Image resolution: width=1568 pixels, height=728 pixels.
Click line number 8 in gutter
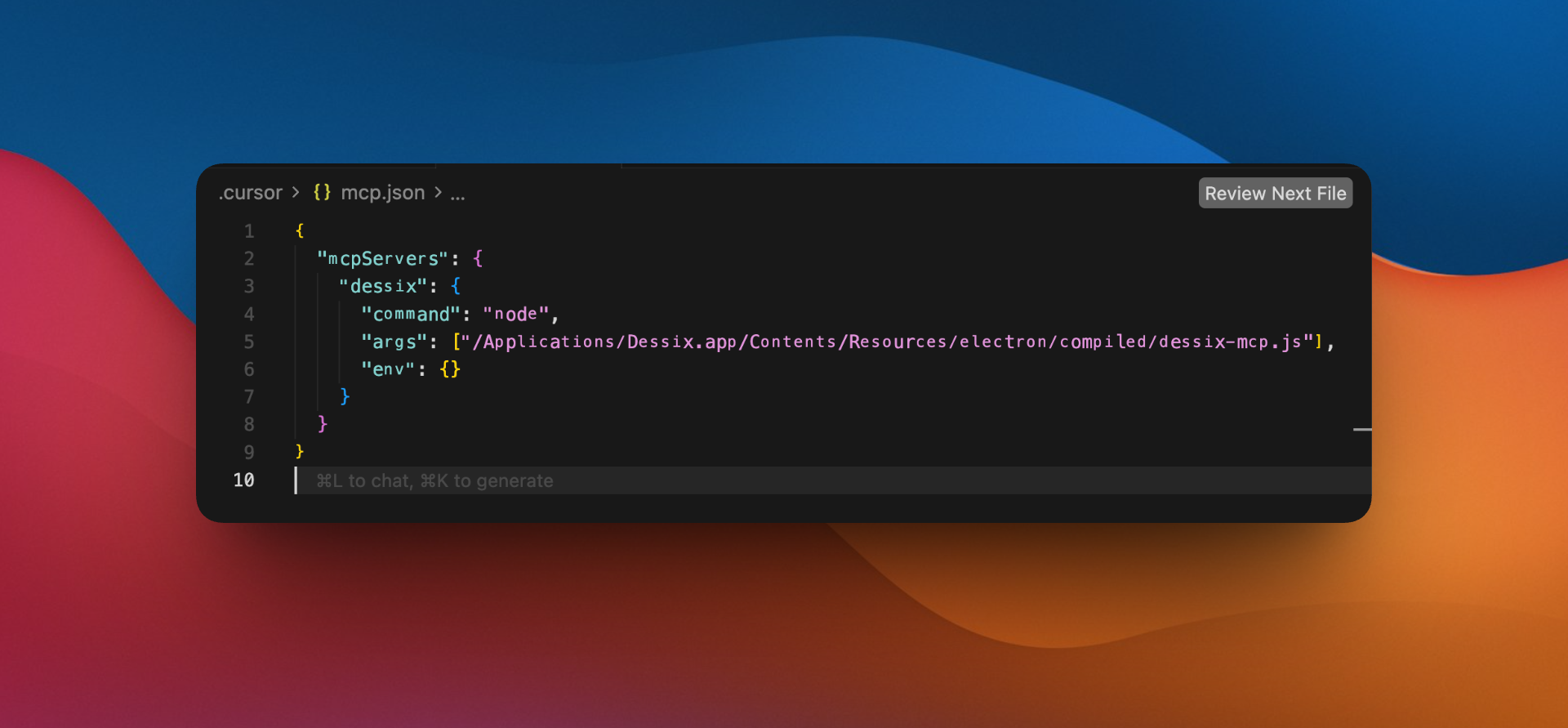tap(249, 425)
